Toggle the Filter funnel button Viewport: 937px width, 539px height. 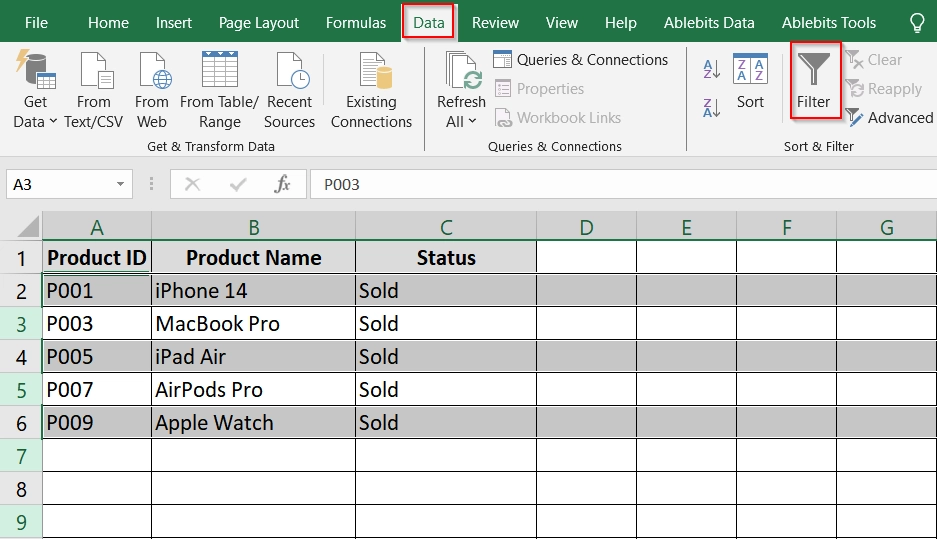pos(813,81)
